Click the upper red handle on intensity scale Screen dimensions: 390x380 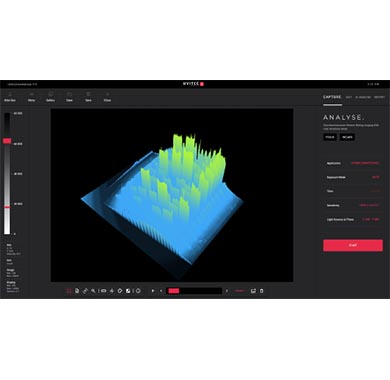7,141
